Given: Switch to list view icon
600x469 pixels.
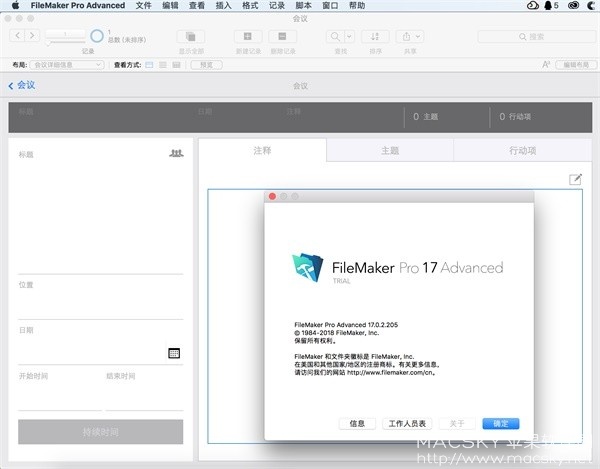Looking at the screenshot, I should tap(163, 65).
